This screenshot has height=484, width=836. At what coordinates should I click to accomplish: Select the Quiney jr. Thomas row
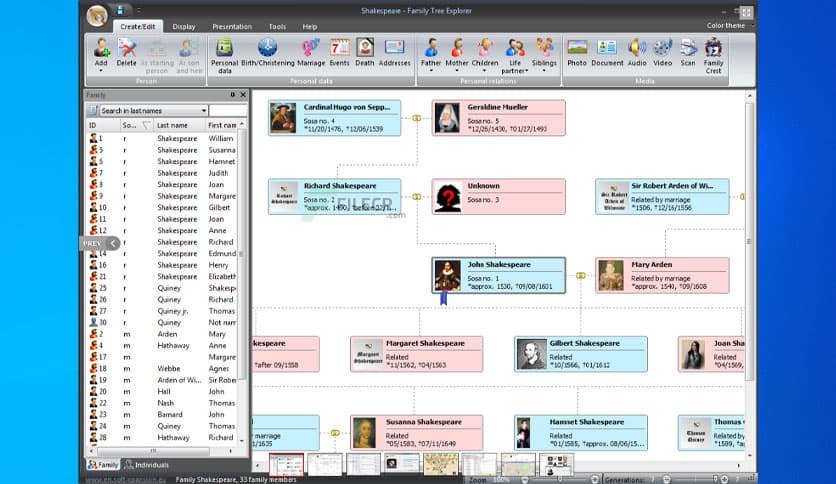click(162, 311)
